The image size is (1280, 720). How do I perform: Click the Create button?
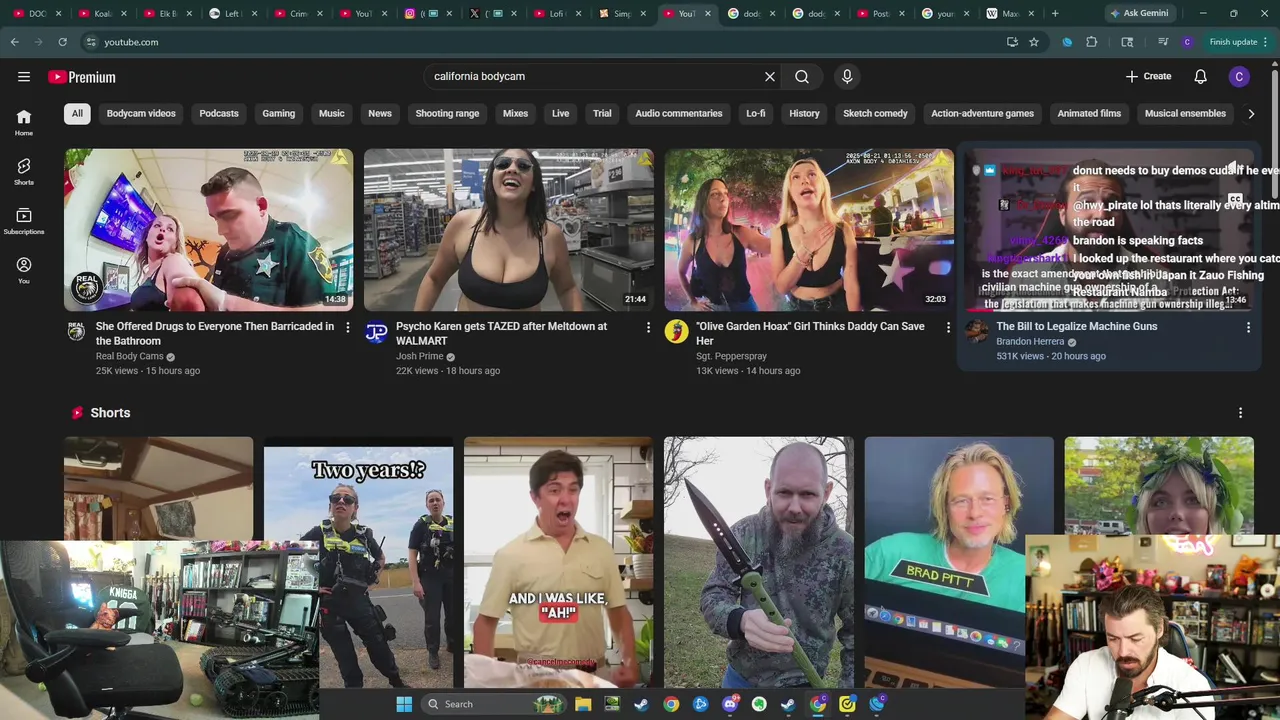1148,77
